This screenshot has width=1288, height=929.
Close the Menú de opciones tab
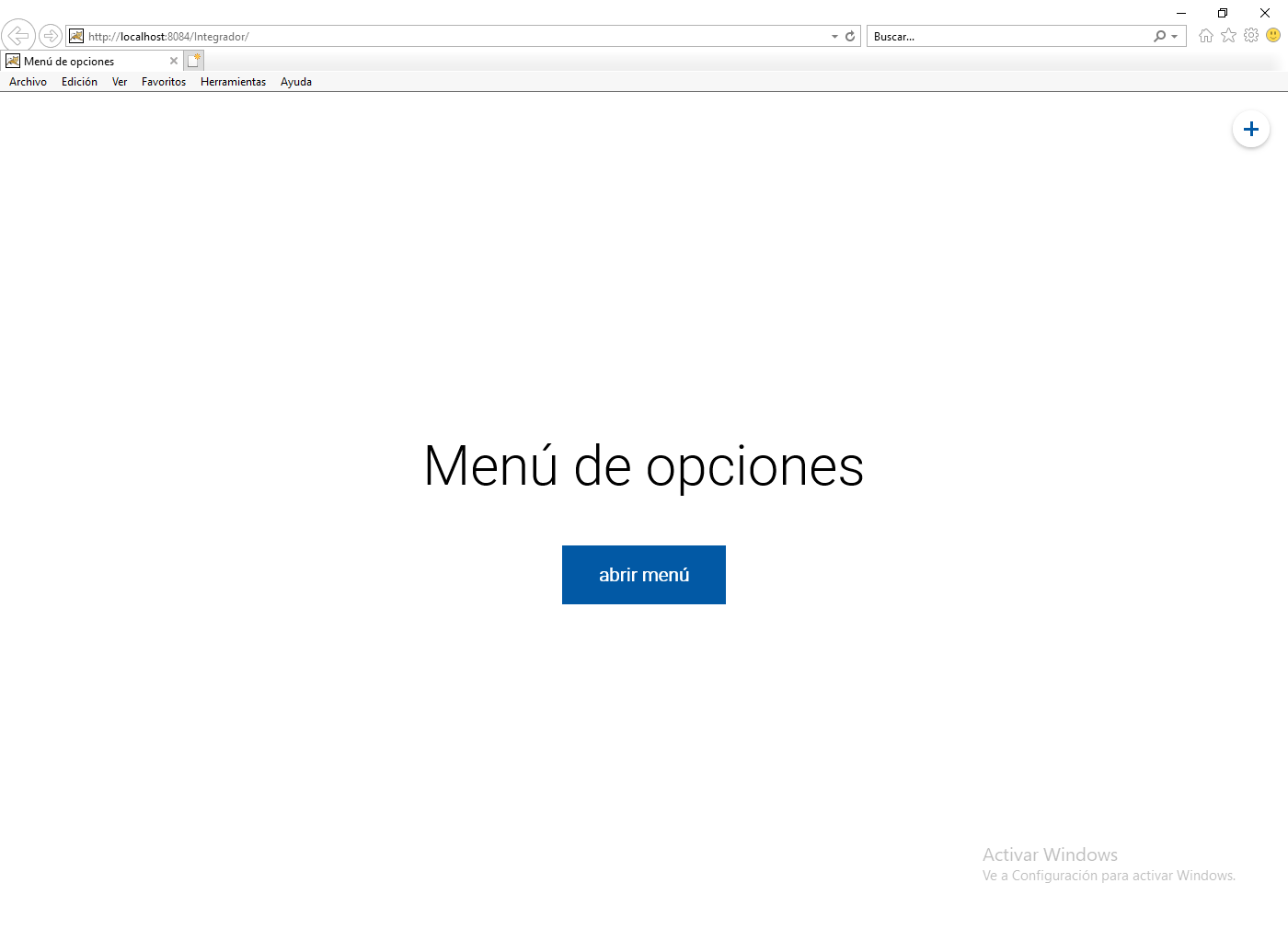coord(173,61)
